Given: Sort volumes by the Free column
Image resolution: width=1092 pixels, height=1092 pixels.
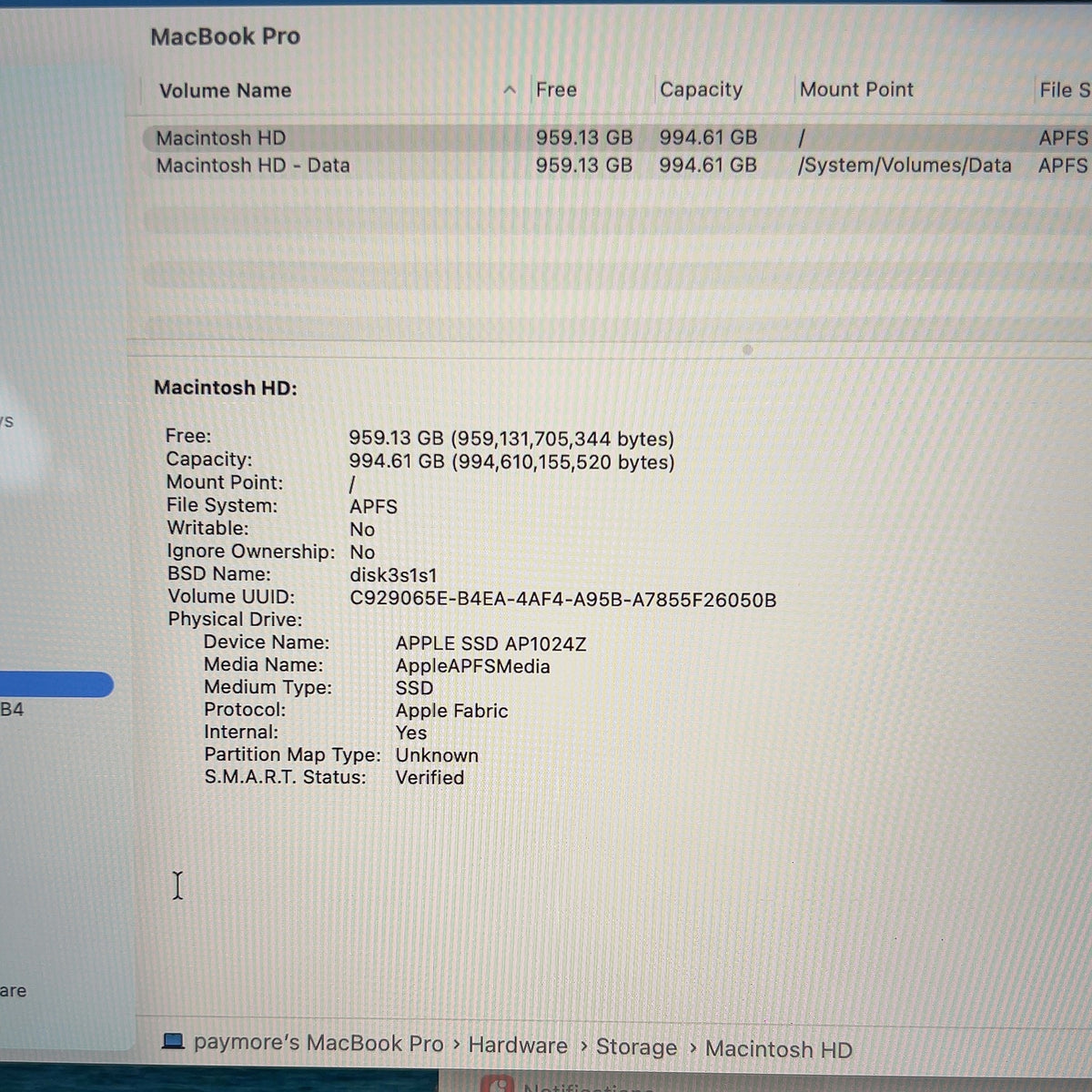Looking at the screenshot, I should [556, 89].
